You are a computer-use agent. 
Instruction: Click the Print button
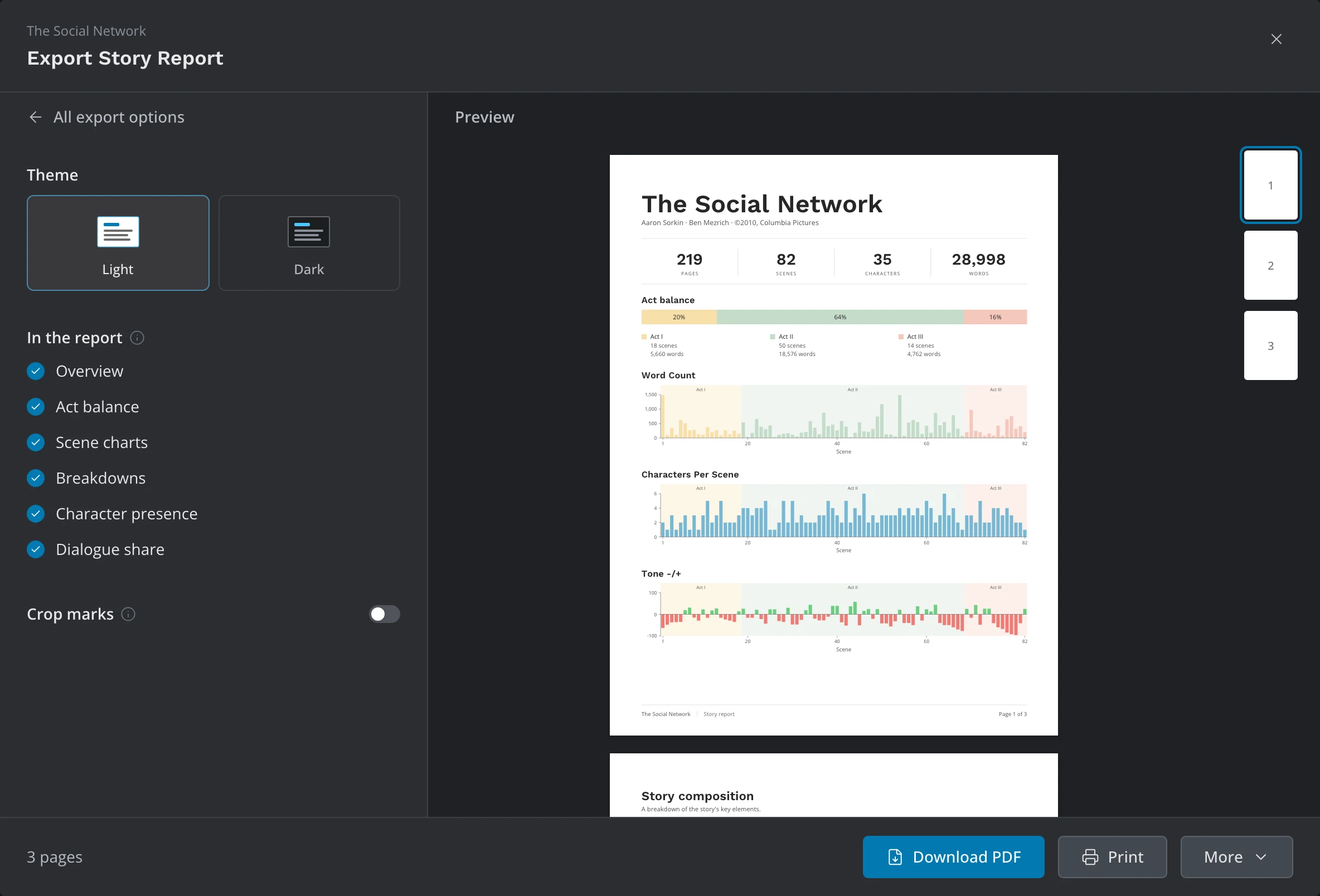(x=1112, y=857)
